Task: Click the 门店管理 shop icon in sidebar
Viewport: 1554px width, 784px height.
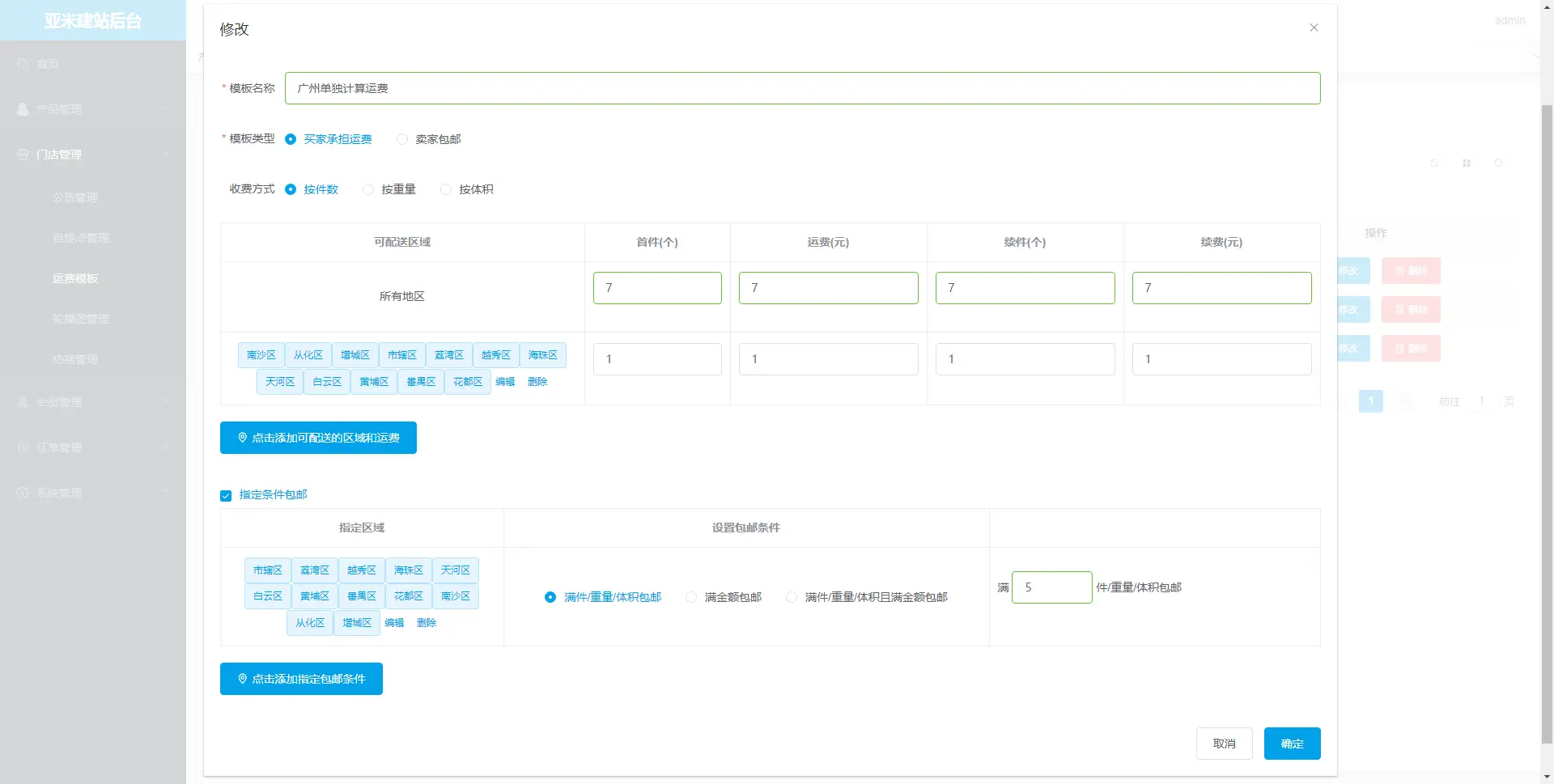Action: [x=23, y=155]
